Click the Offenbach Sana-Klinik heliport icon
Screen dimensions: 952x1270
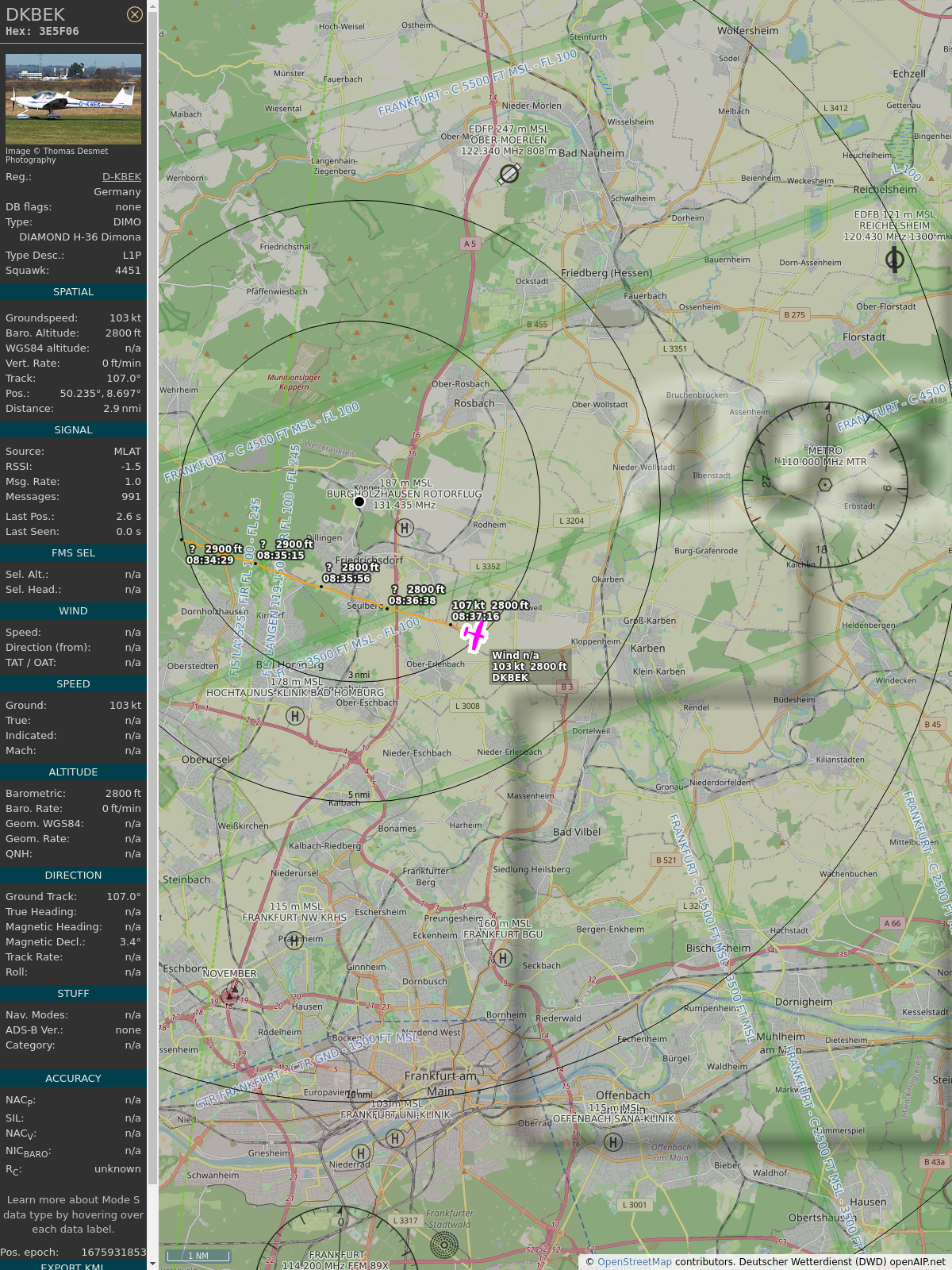[612, 1142]
